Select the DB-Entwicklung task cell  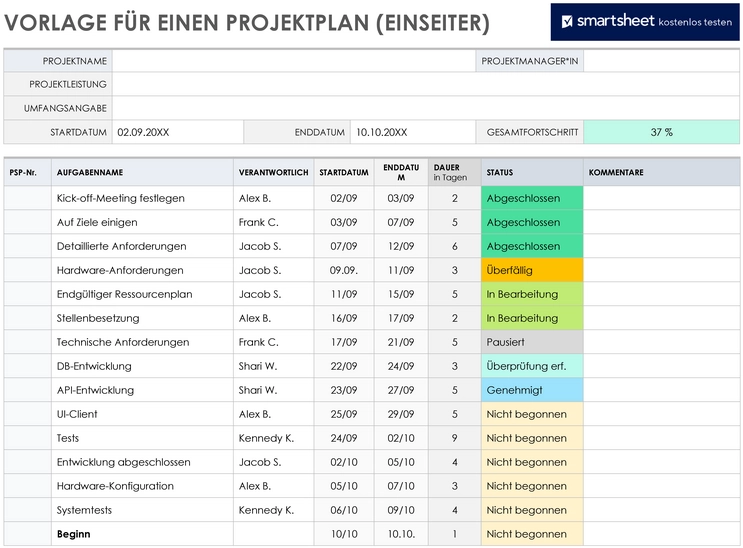(142, 366)
